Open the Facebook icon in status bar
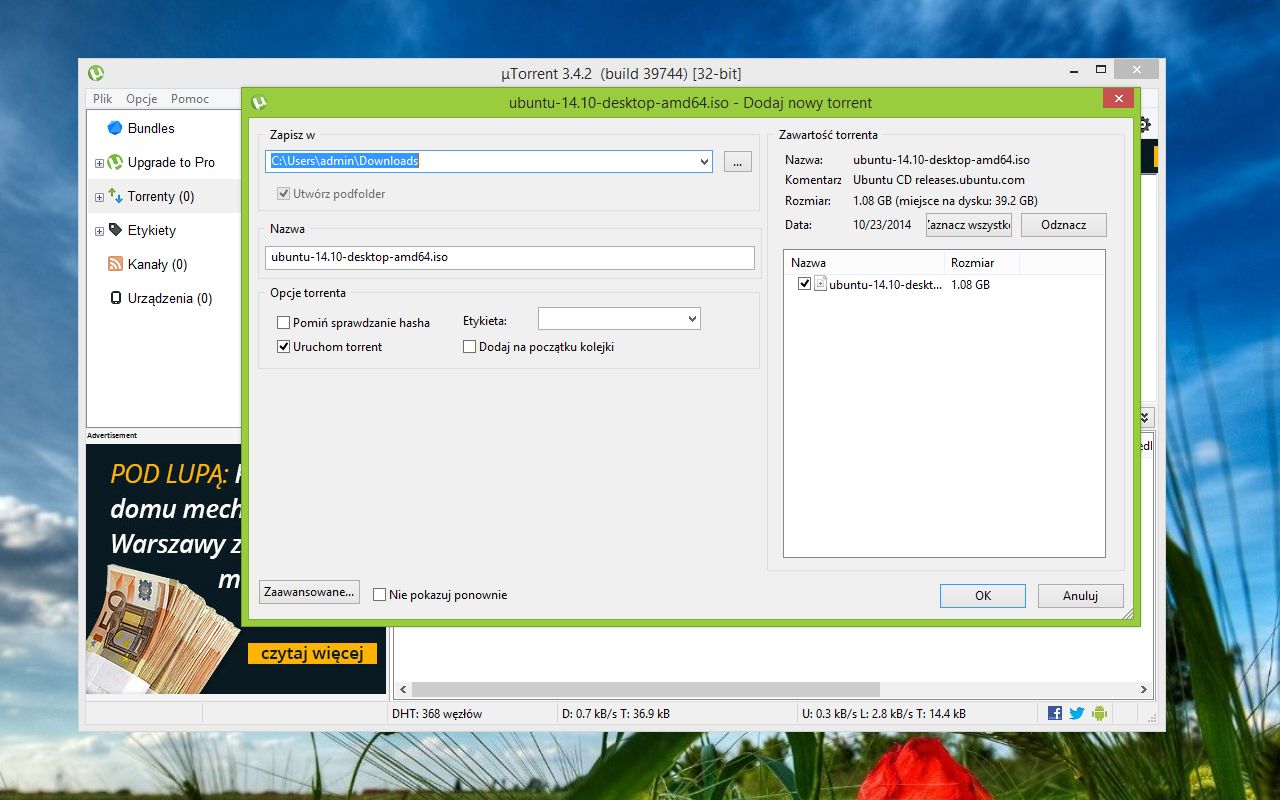Image resolution: width=1280 pixels, height=800 pixels. point(1055,713)
